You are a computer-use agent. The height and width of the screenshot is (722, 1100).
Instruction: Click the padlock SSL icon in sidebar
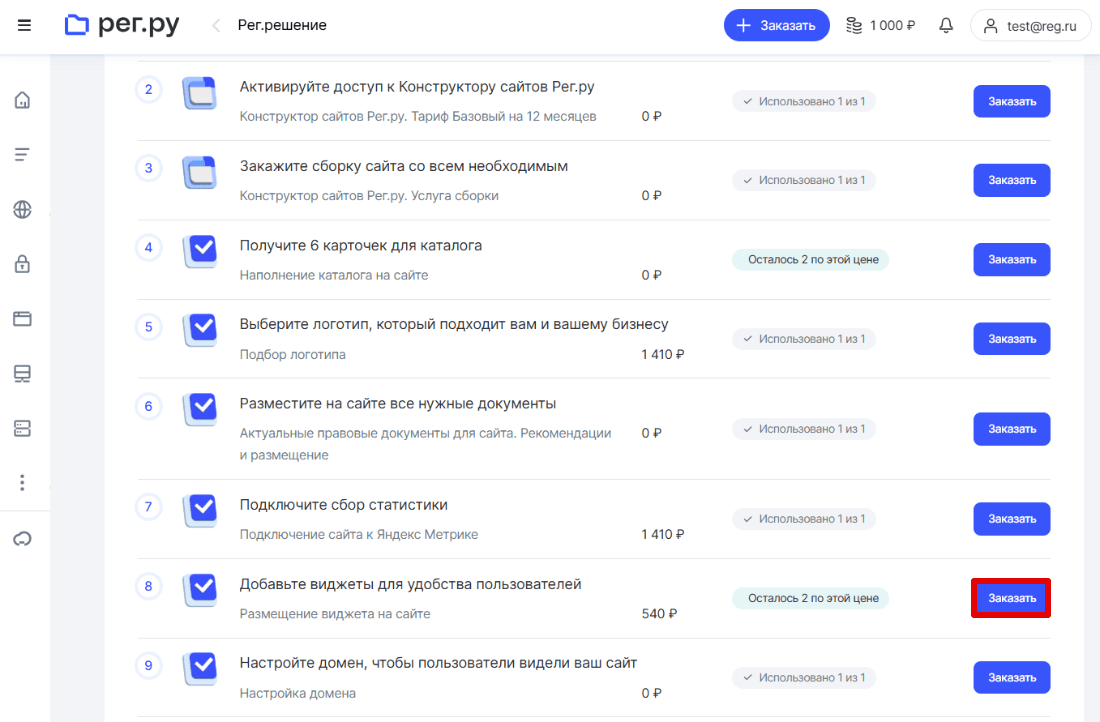point(22,264)
